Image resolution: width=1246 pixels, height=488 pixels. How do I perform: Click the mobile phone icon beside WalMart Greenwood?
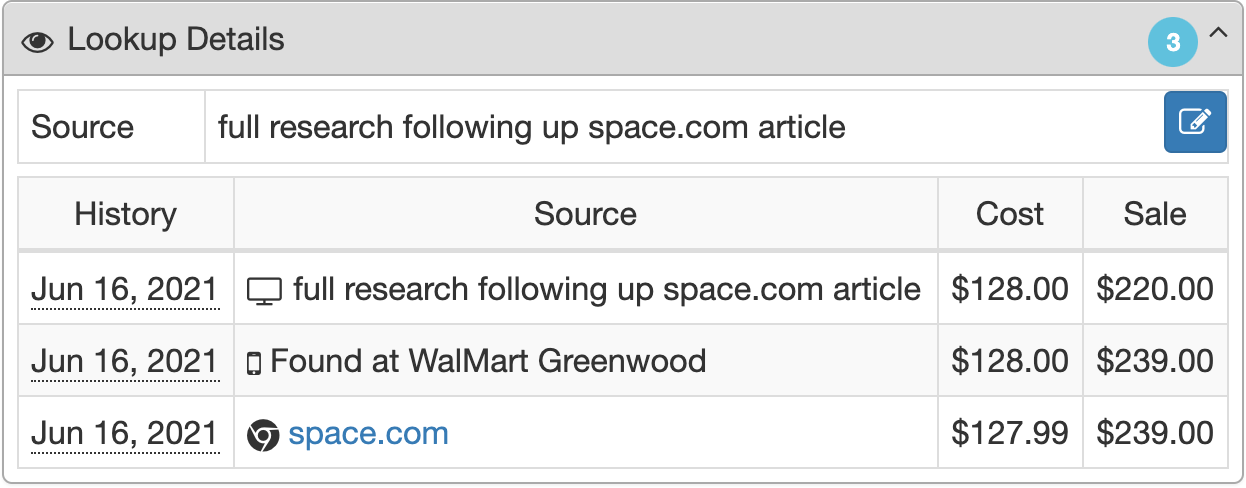coord(254,363)
